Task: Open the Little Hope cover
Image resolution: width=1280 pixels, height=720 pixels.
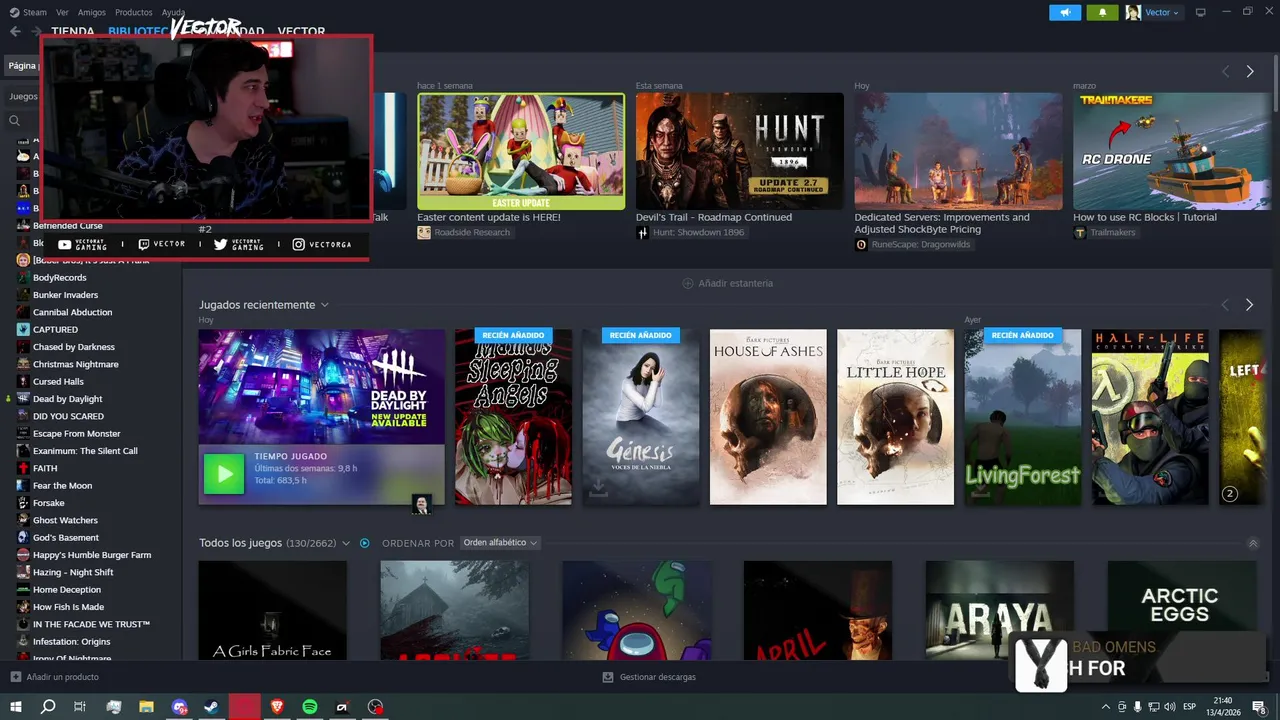Action: [895, 417]
